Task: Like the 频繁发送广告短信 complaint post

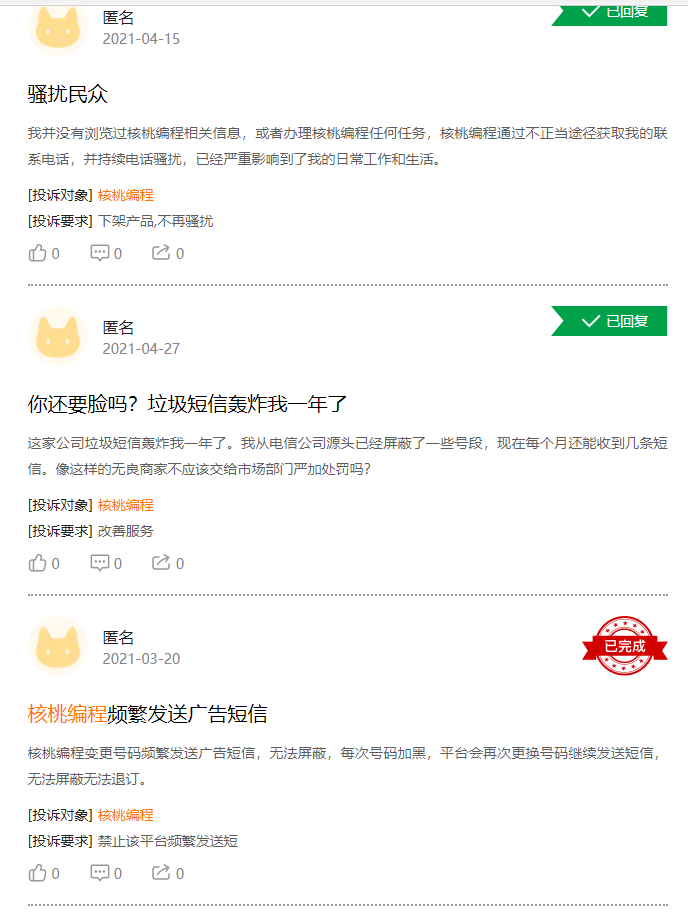Action: pos(38,873)
